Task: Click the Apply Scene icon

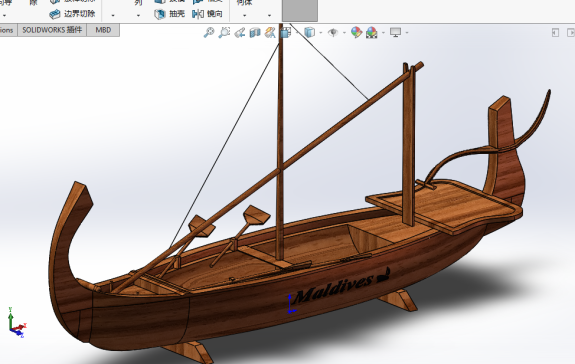Action: pyautogui.click(x=371, y=32)
